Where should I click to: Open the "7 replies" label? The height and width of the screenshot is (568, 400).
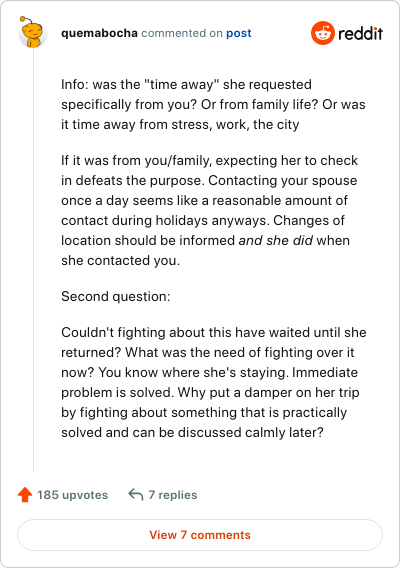172,495
